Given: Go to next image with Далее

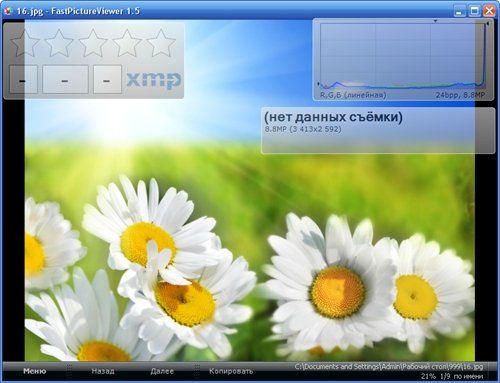Looking at the screenshot, I should coord(162,371).
